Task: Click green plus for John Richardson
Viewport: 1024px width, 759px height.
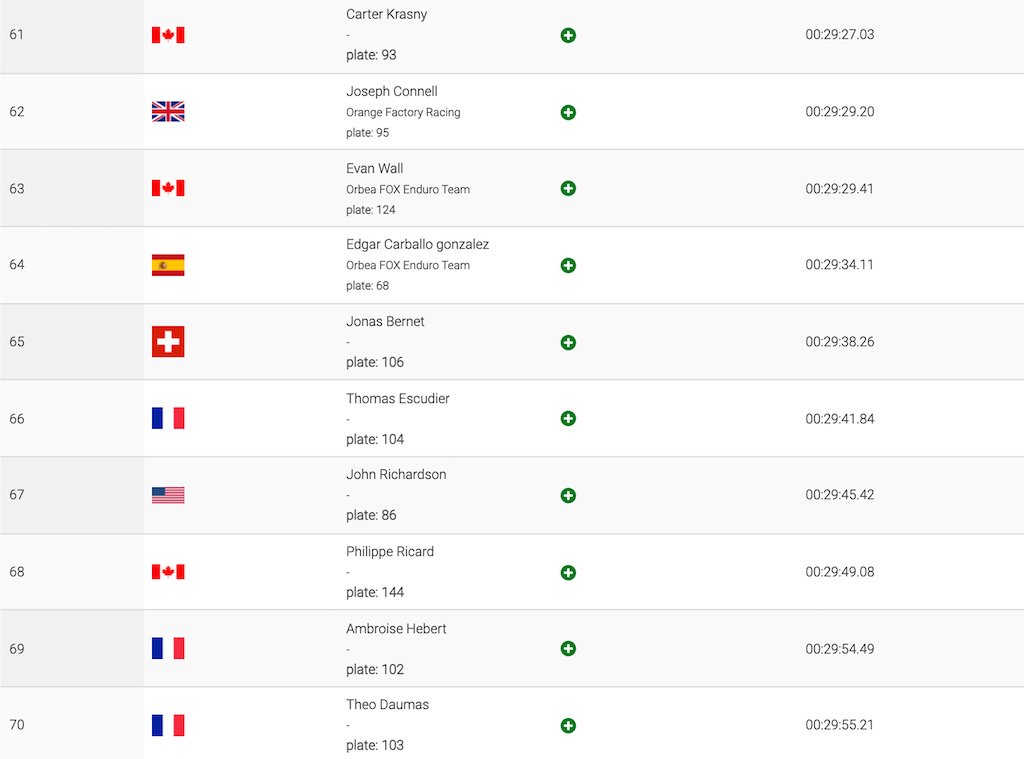Action: coord(568,495)
